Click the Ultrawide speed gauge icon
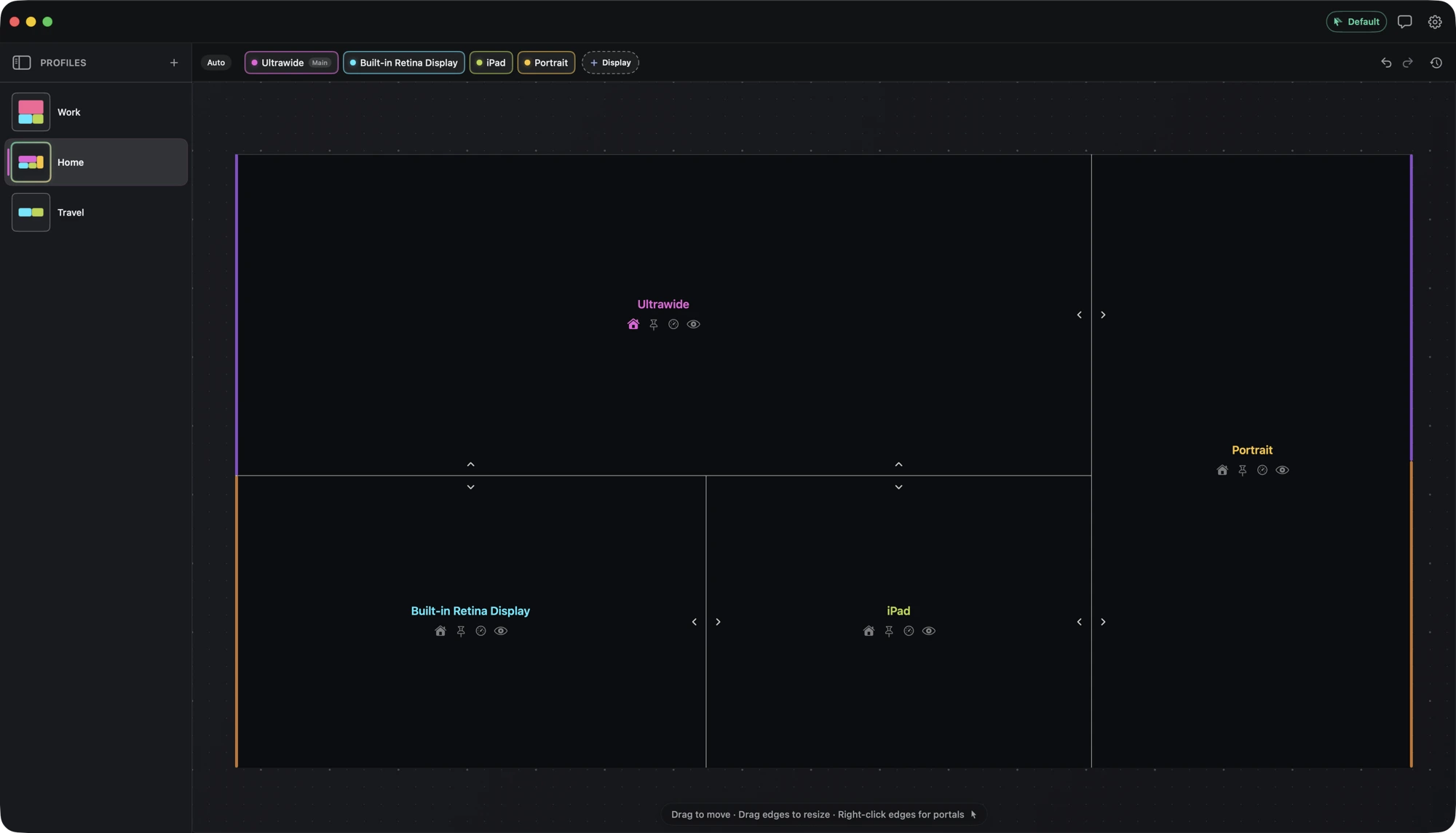Image resolution: width=1456 pixels, height=833 pixels. click(673, 325)
